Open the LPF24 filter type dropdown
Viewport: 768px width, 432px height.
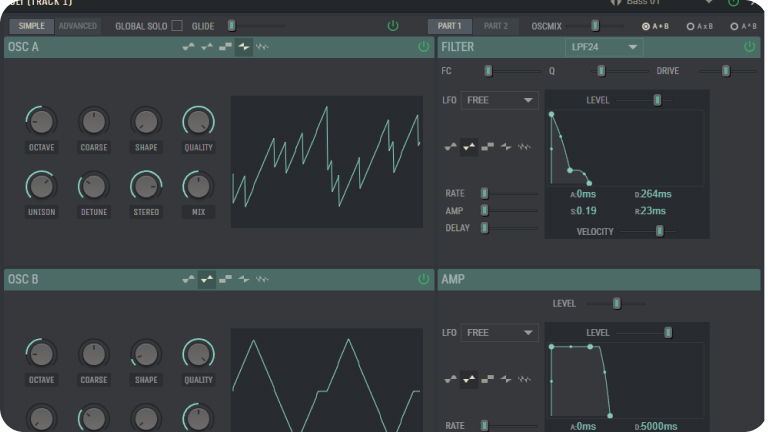tap(604, 47)
